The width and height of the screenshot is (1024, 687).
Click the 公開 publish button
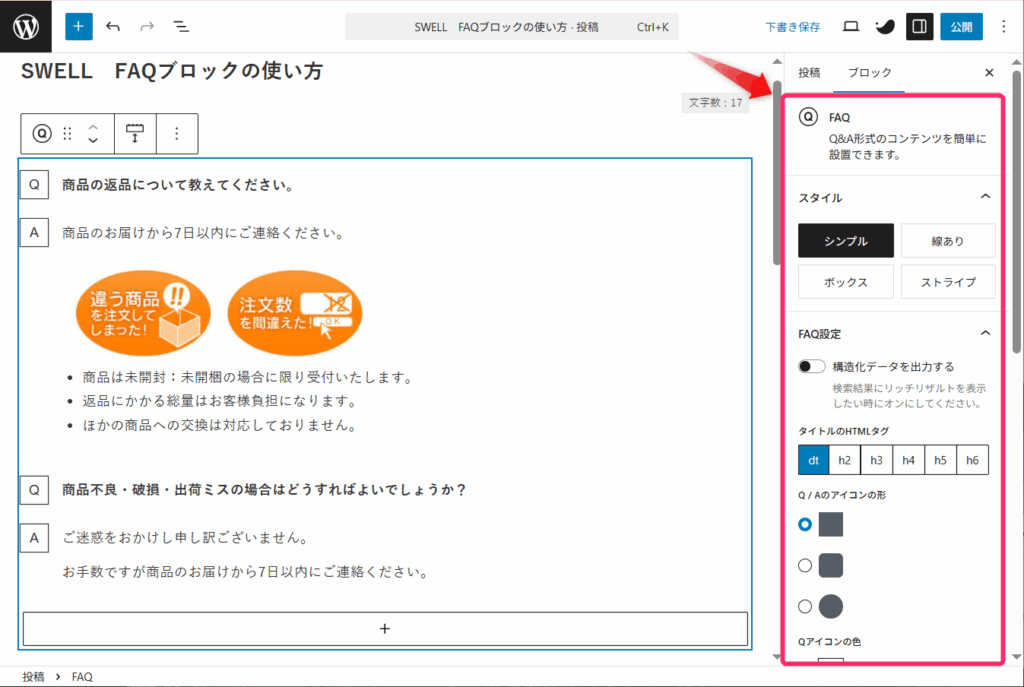click(x=961, y=27)
